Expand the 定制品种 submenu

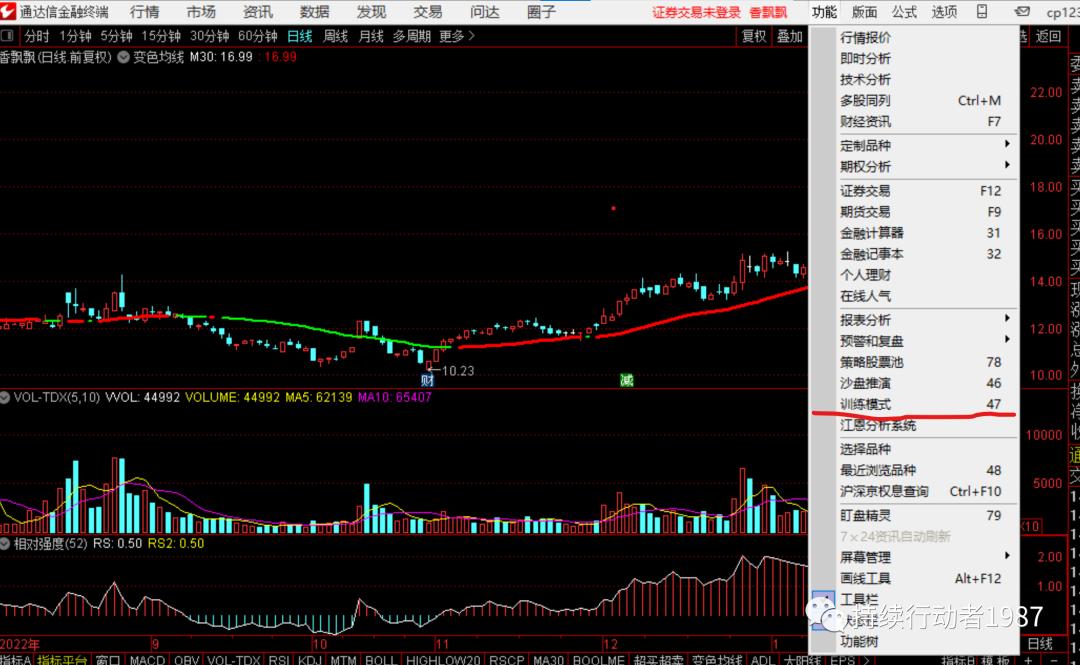point(1007,144)
